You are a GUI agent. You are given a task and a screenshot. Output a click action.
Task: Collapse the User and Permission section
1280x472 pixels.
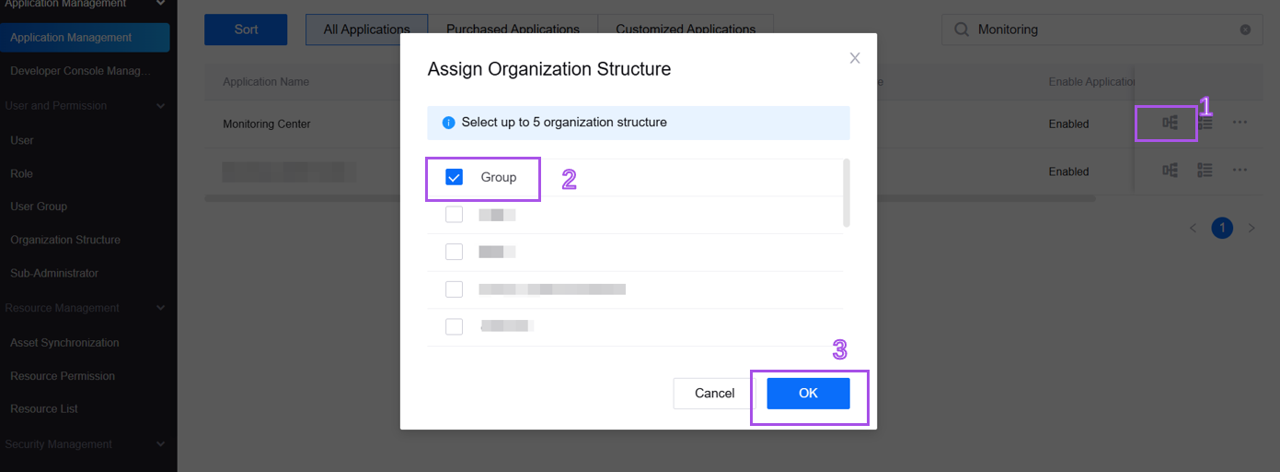coord(161,105)
